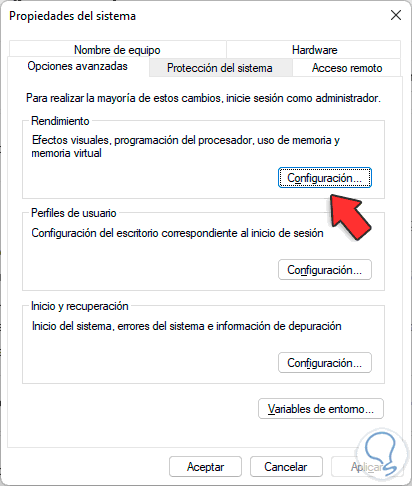Image resolution: width=412 pixels, height=486 pixels.
Task: Click the Rendimiento group label
Action: [60, 121]
